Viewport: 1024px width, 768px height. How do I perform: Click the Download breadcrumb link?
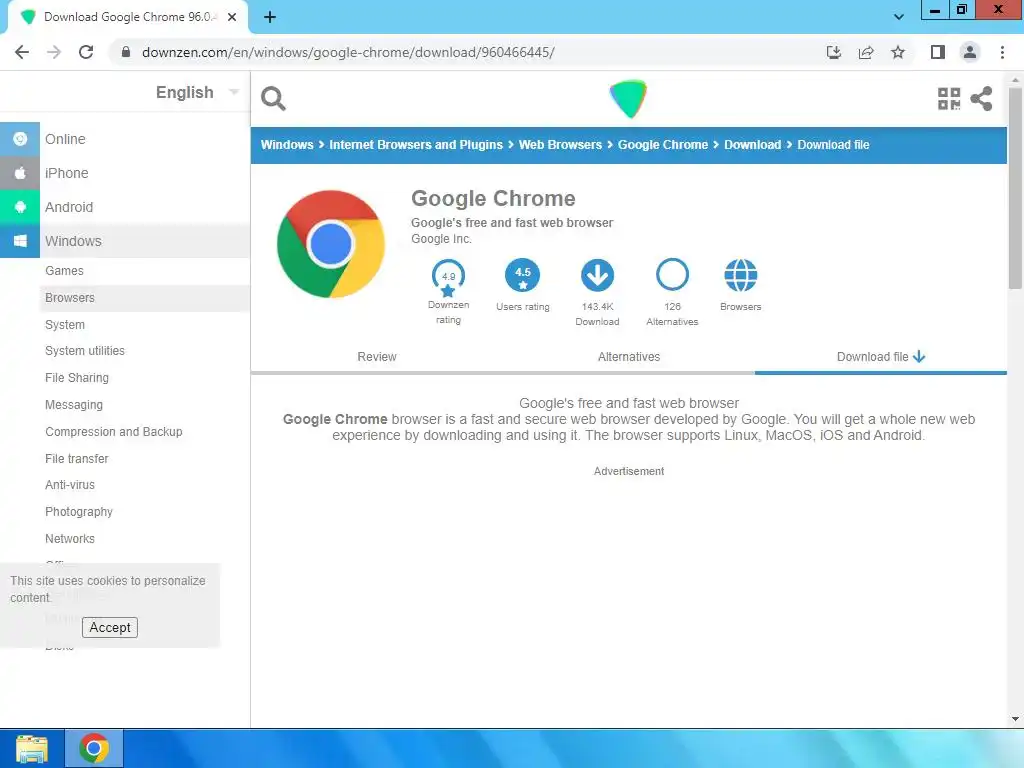pos(752,145)
